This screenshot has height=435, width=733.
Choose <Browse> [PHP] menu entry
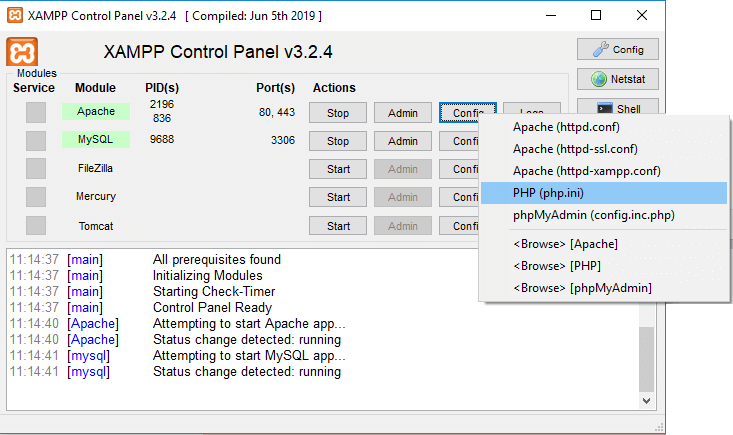point(558,266)
